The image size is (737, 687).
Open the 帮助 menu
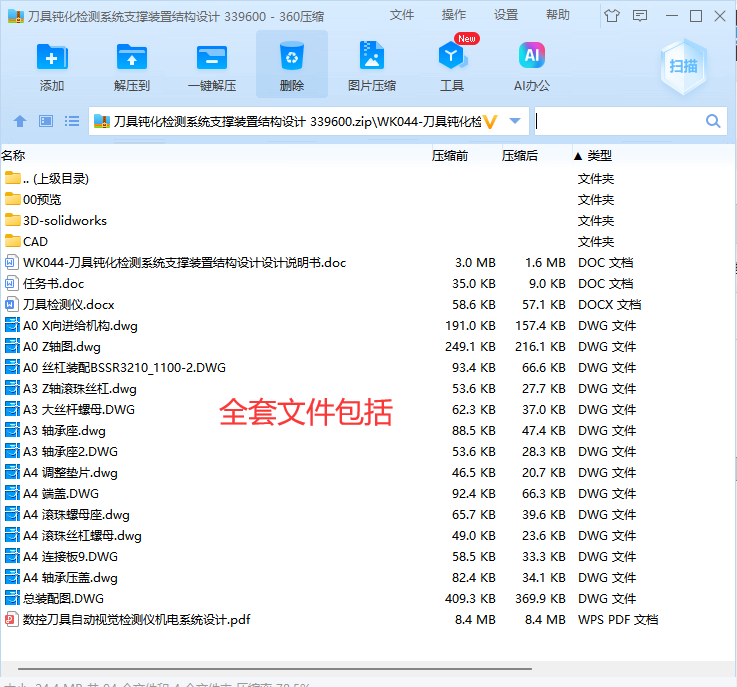point(558,15)
